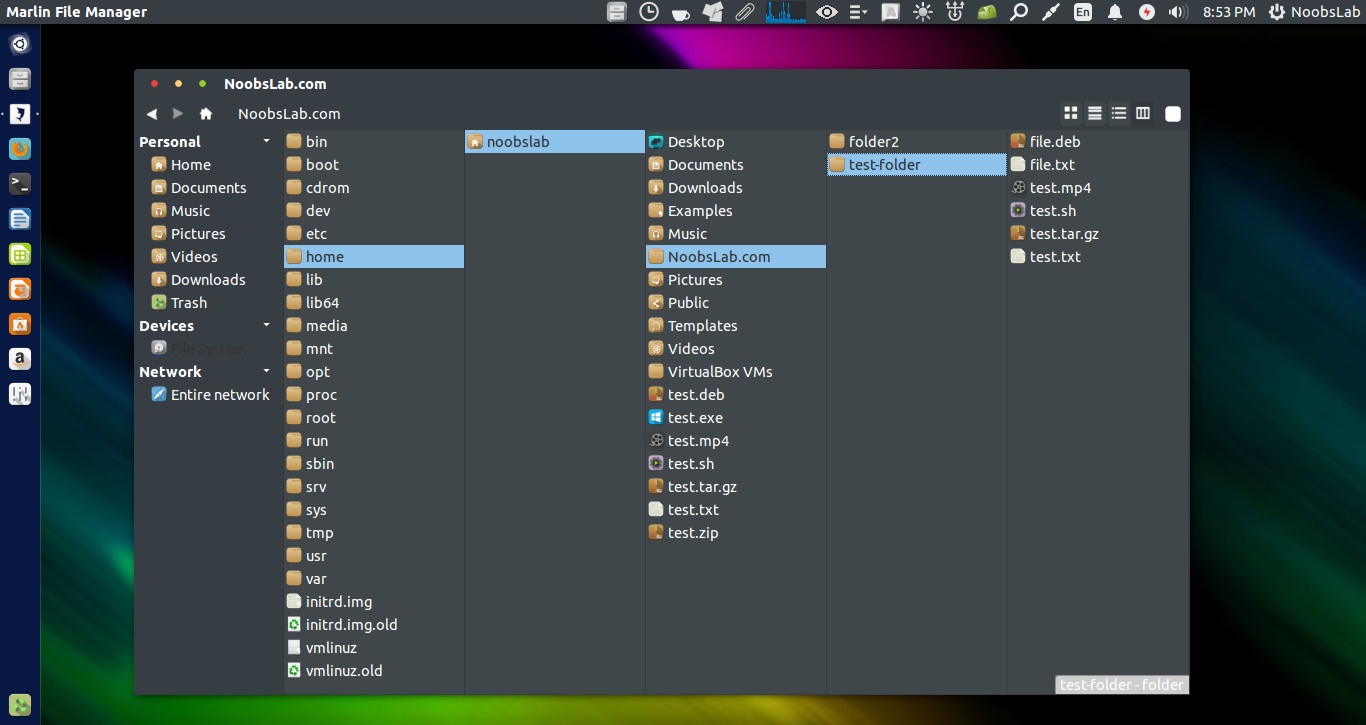The height and width of the screenshot is (725, 1366).
Task: Launch LibreOffice Calc from the dock
Action: coord(20,254)
